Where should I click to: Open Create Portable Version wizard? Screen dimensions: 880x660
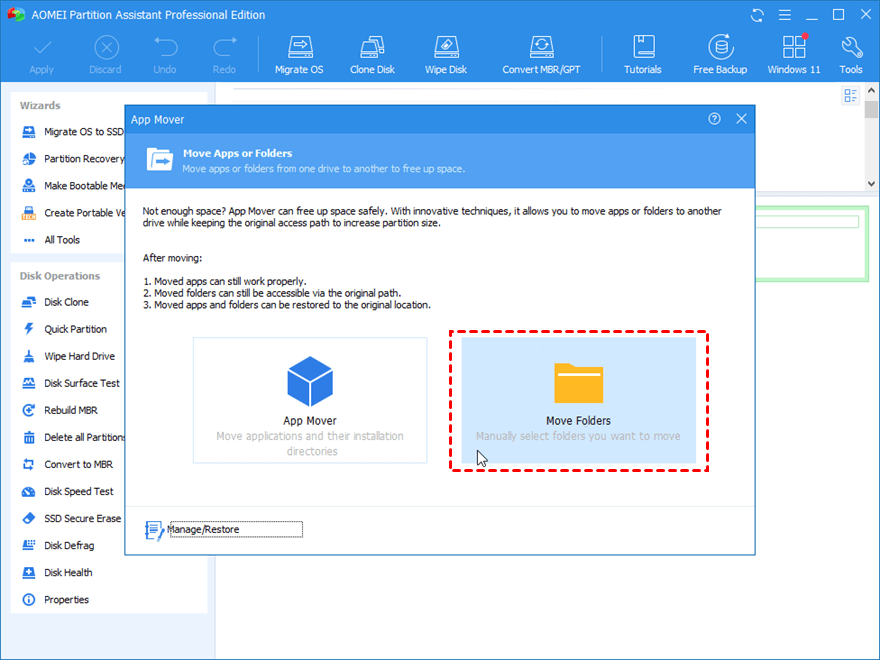[x=72, y=213]
